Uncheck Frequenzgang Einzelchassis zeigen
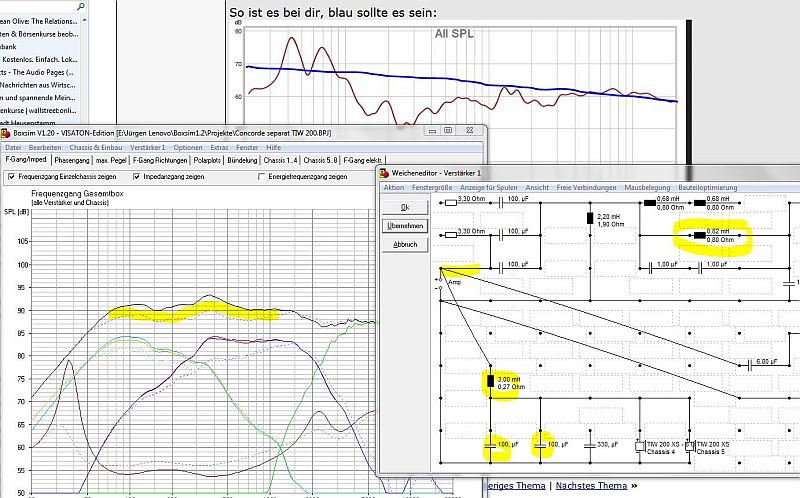The width and height of the screenshot is (800, 498). (x=10, y=176)
